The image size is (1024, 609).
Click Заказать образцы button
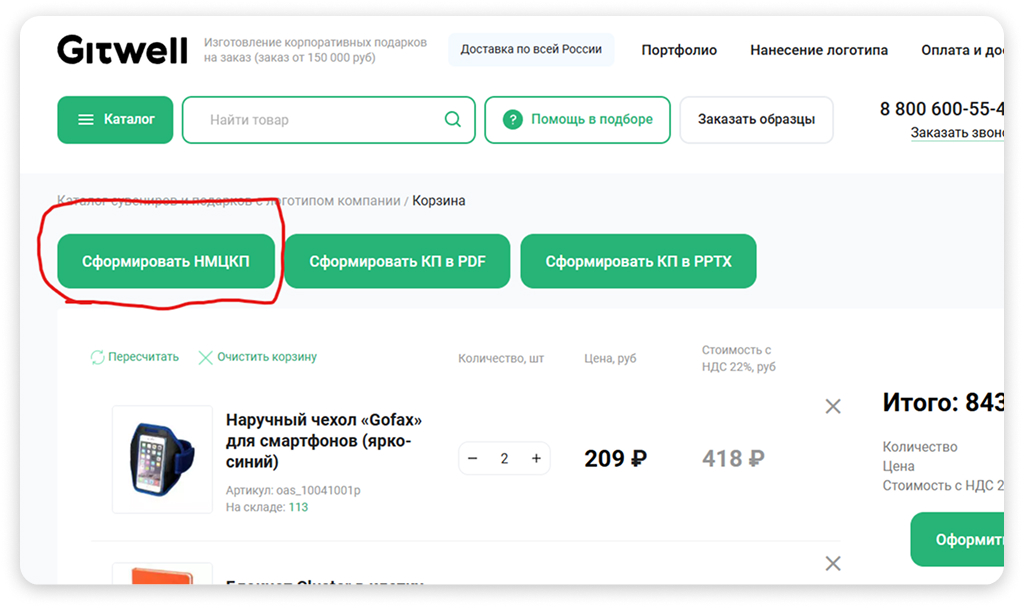(756, 120)
